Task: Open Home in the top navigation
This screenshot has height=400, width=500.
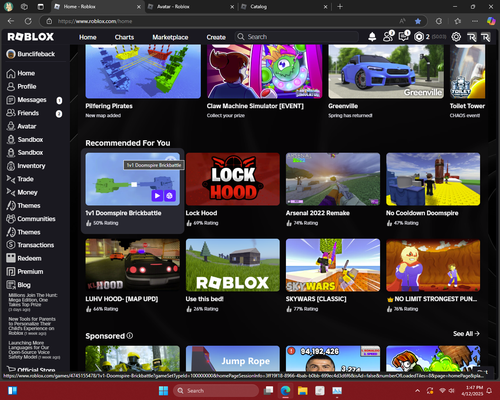Action: click(x=88, y=37)
